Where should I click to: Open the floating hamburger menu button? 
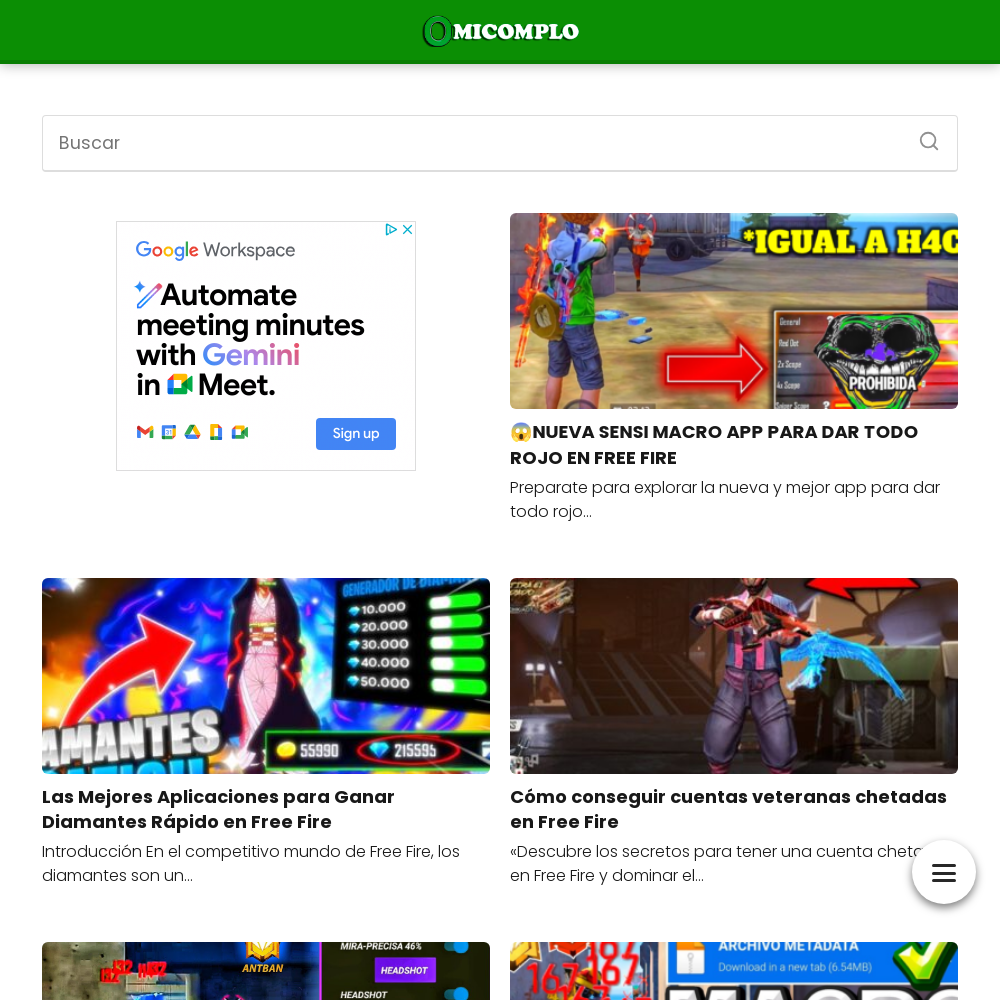click(943, 872)
